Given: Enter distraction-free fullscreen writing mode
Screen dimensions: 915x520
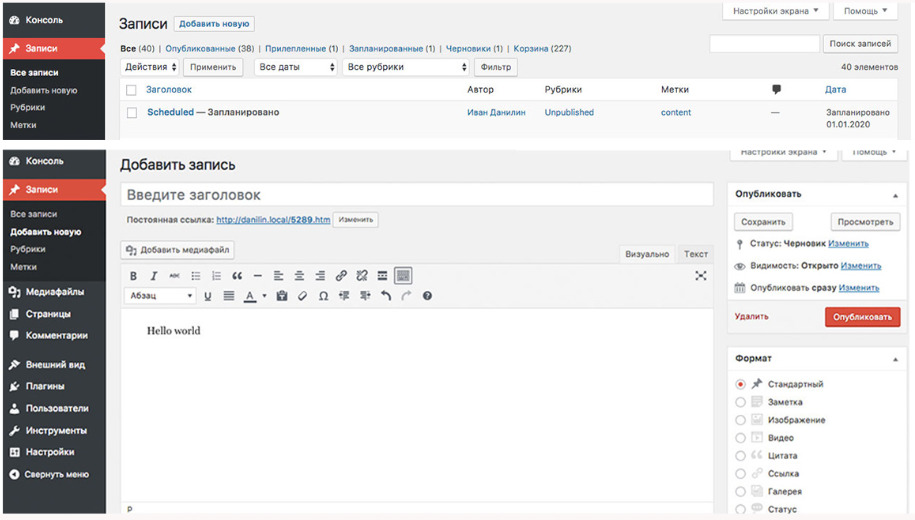Looking at the screenshot, I should point(701,276).
